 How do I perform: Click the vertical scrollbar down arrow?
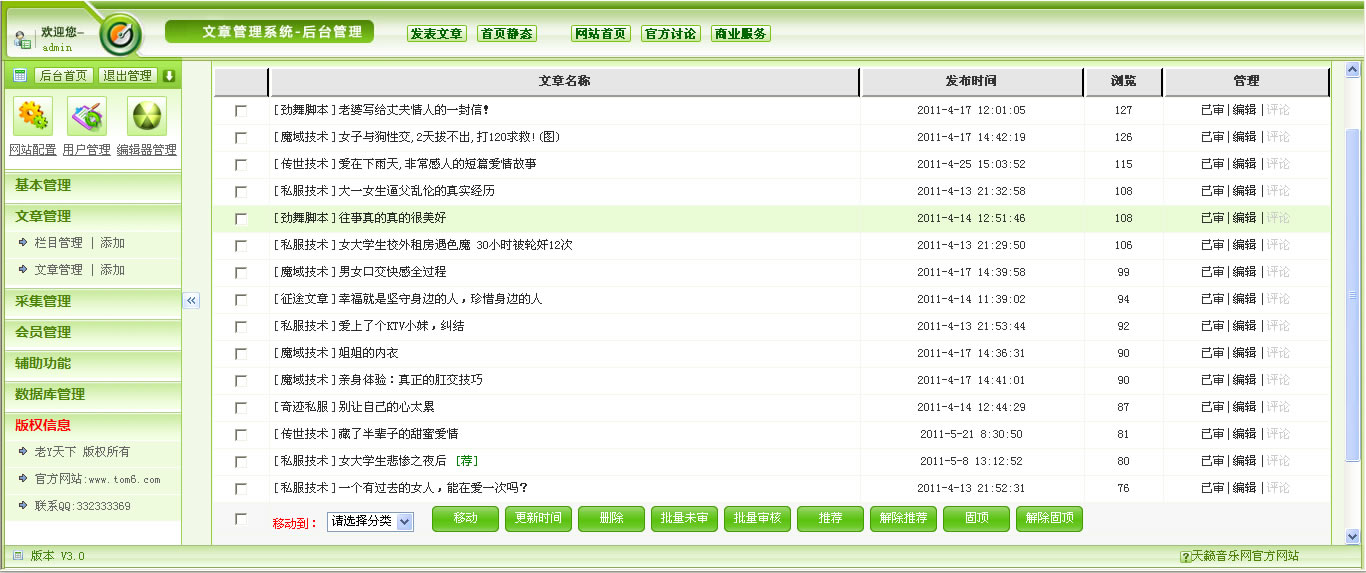[x=1353, y=536]
